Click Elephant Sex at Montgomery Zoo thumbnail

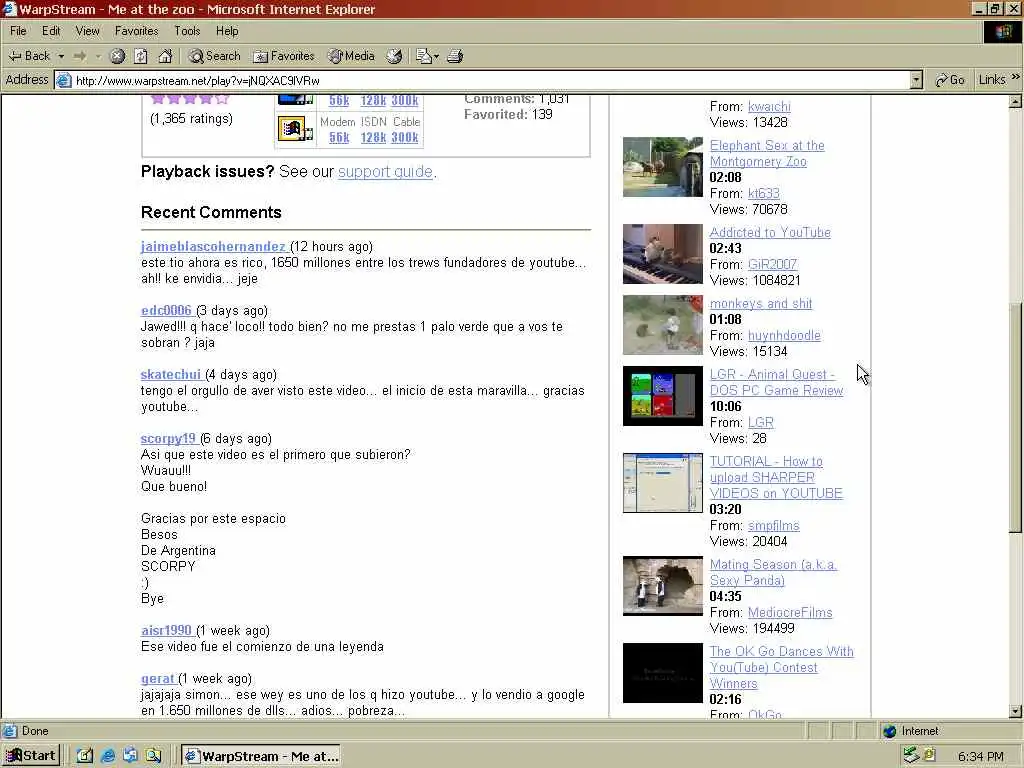pyautogui.click(x=663, y=167)
